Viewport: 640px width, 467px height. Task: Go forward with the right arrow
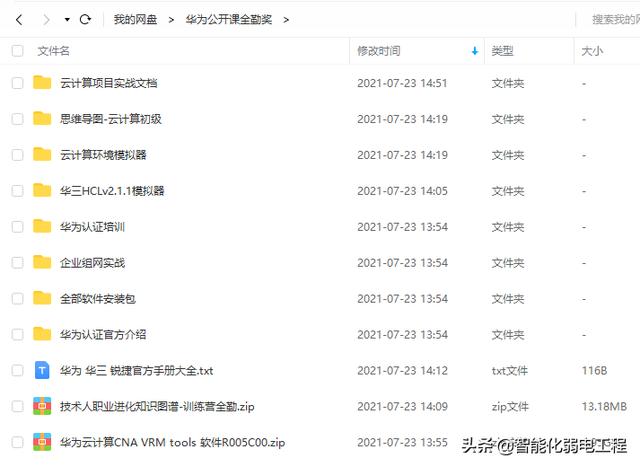pos(46,19)
